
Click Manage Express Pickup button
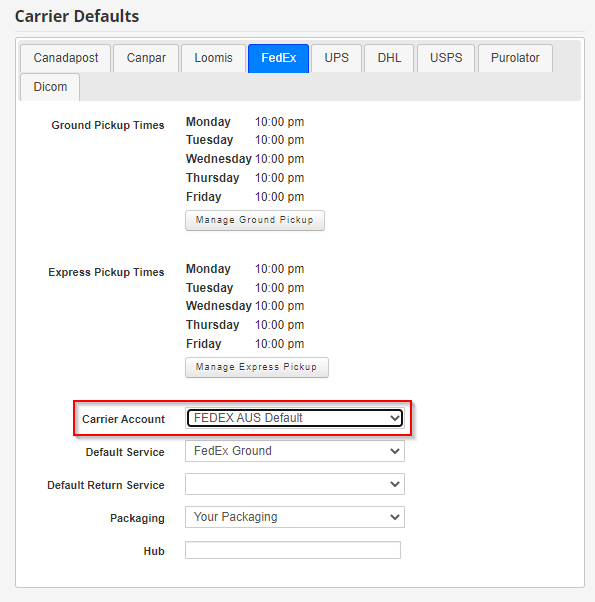click(x=257, y=367)
